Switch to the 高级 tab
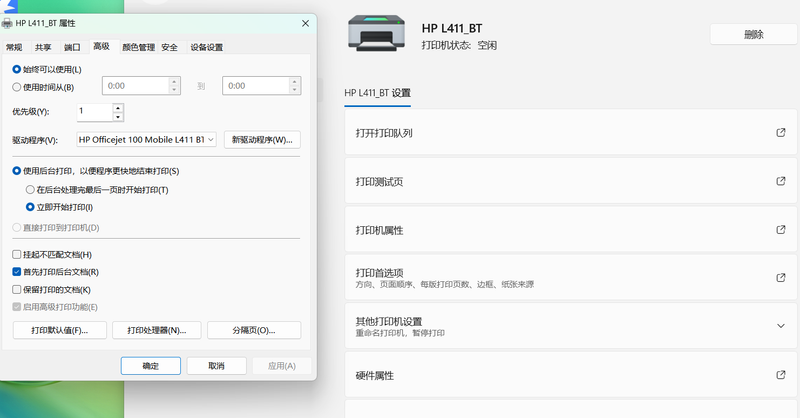This screenshot has height=418, width=800. click(x=102, y=46)
